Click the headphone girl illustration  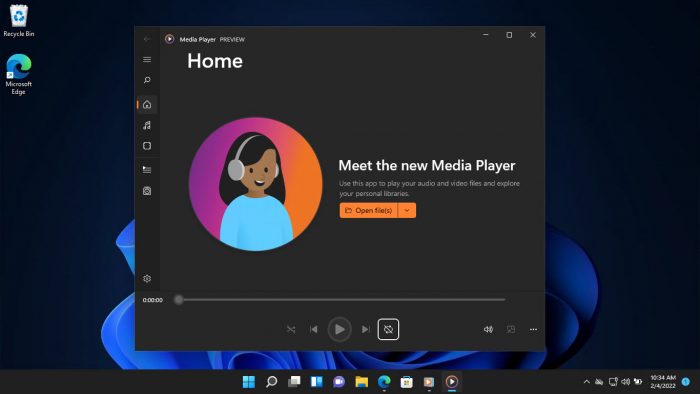pos(255,184)
